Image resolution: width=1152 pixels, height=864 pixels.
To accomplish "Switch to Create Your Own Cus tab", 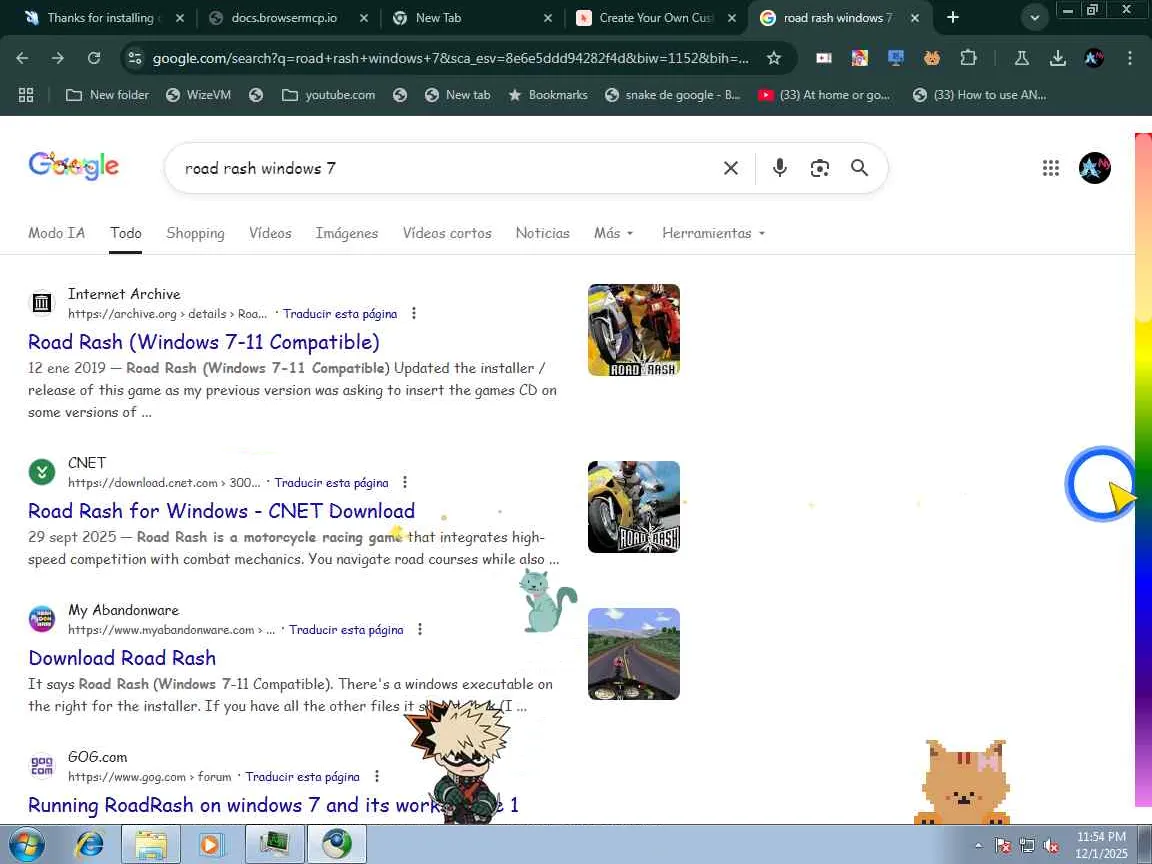I will (655, 18).
